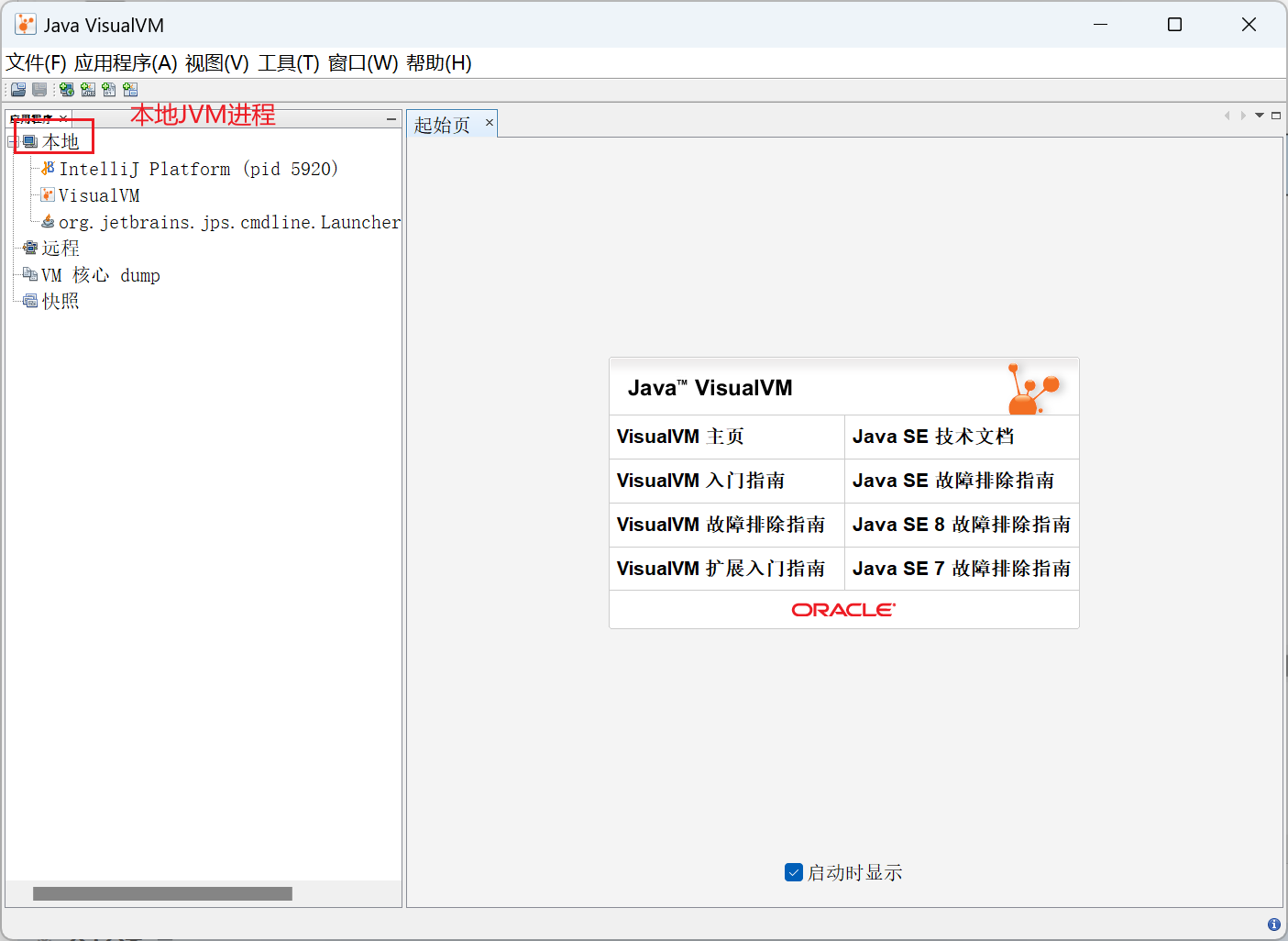Click the 远程 remote hosts icon
Viewport: 1288px width, 941px height.
(30, 248)
